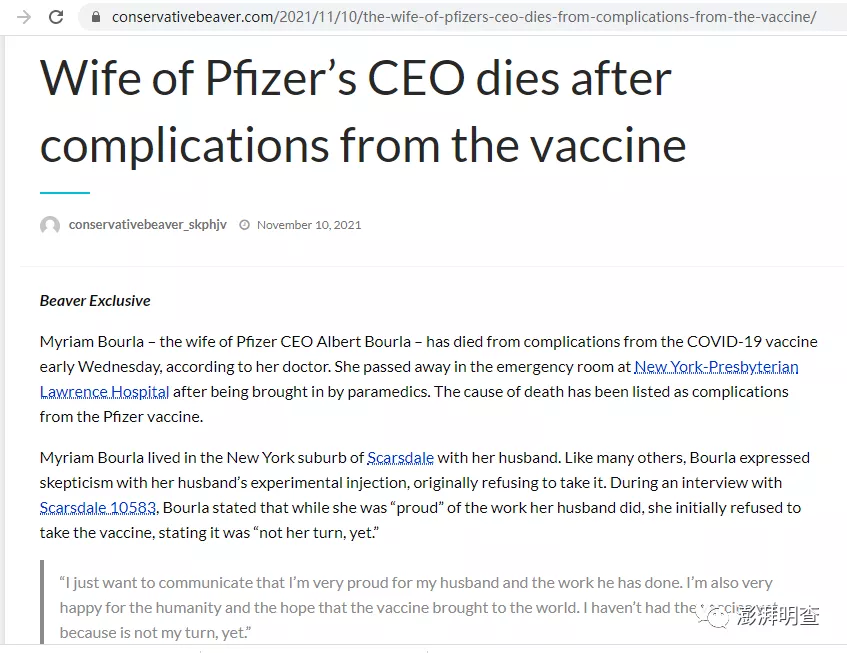847x653 pixels.
Task: Click the padlock site security icon
Action: [x=95, y=17]
